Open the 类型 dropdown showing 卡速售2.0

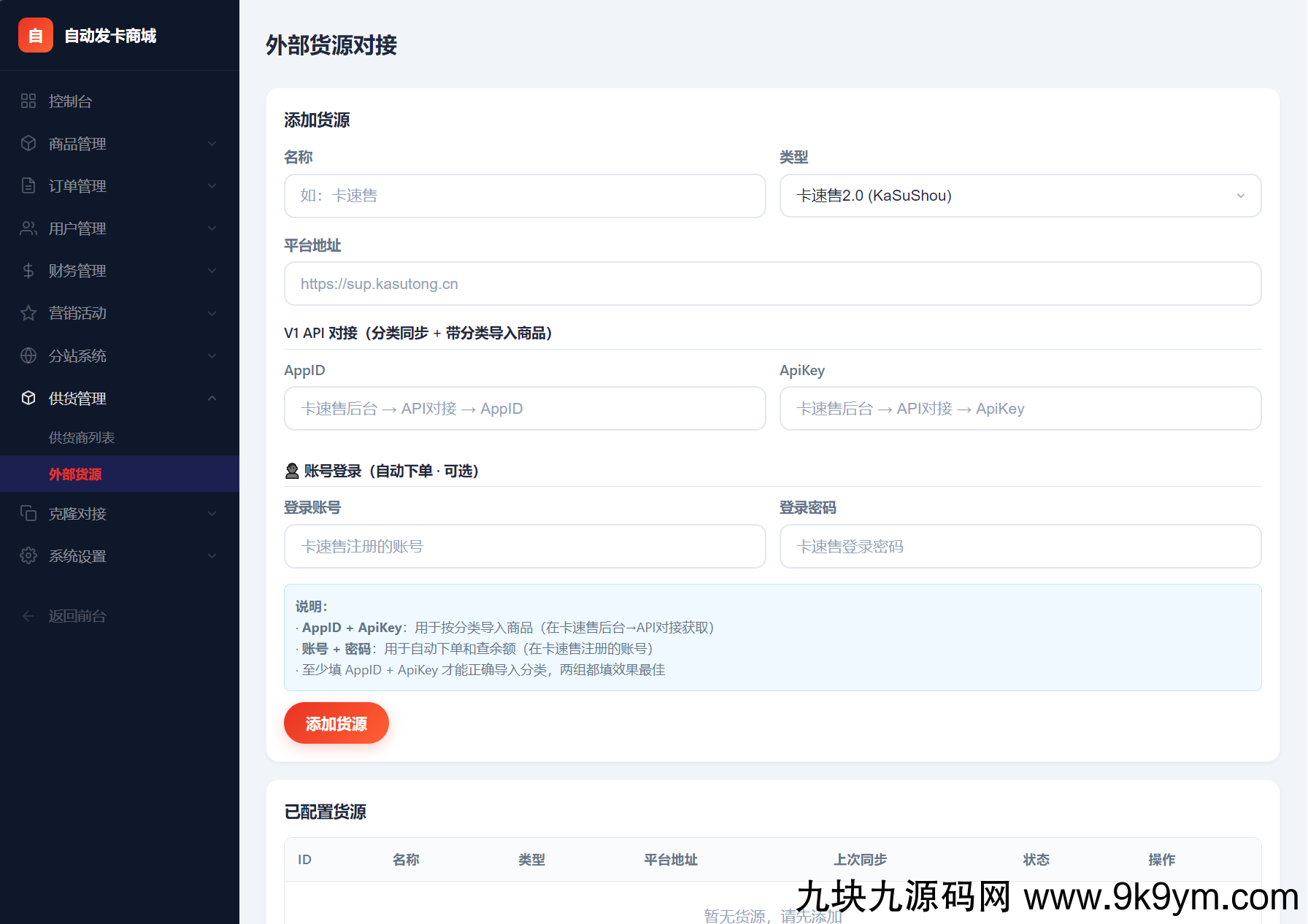[1020, 196]
